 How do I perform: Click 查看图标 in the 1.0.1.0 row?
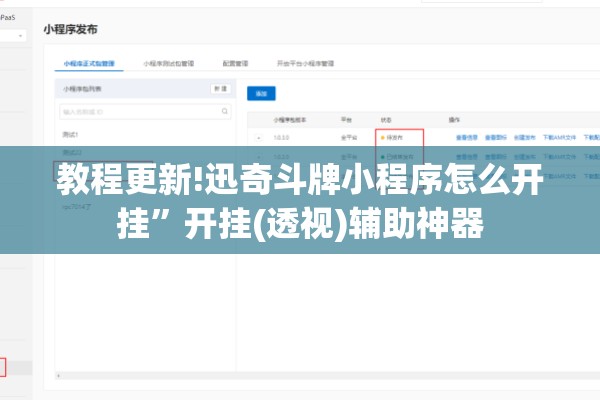tap(496, 137)
